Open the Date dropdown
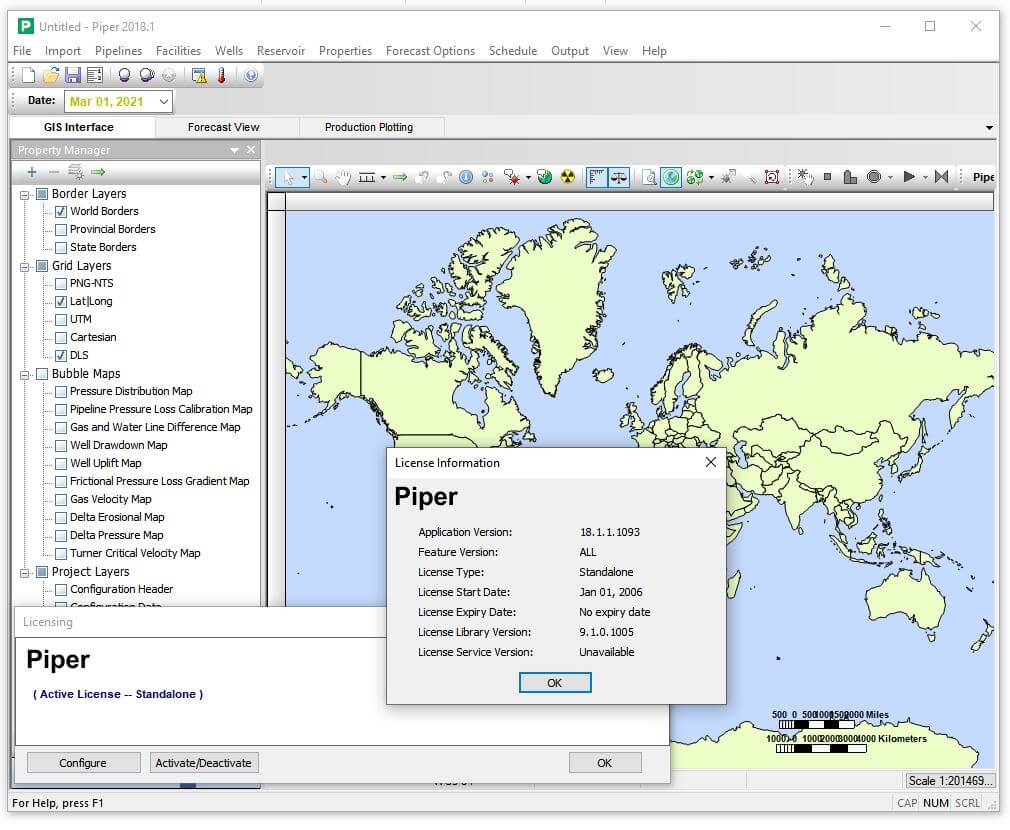The image size is (1010, 830). point(164,101)
